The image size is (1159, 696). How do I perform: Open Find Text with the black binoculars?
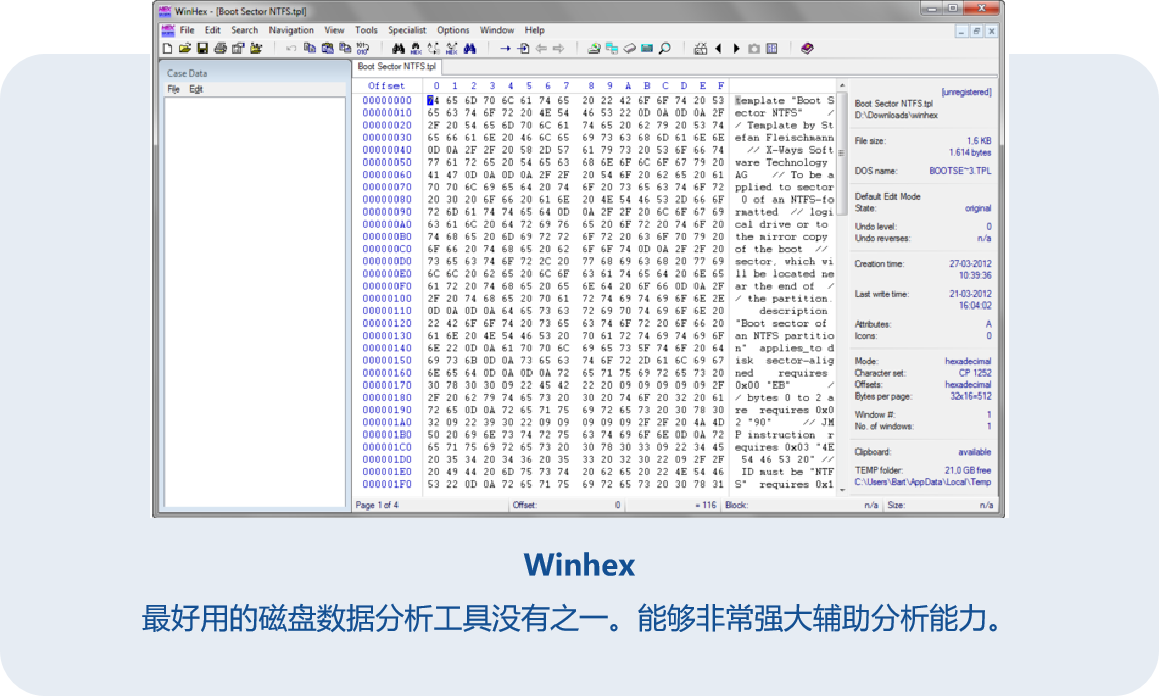tap(398, 49)
